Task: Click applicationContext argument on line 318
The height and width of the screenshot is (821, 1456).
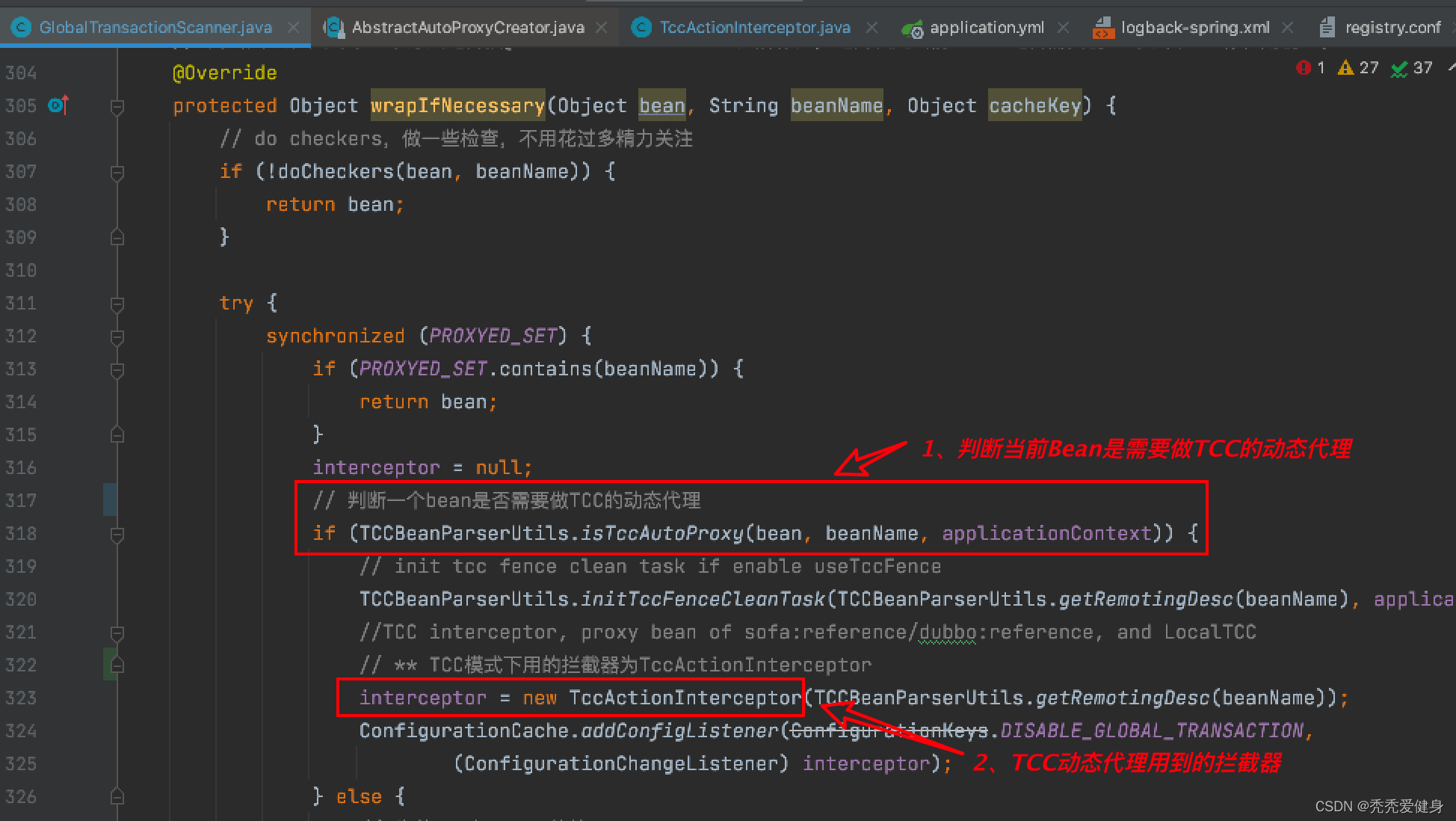Action: click(x=1046, y=533)
